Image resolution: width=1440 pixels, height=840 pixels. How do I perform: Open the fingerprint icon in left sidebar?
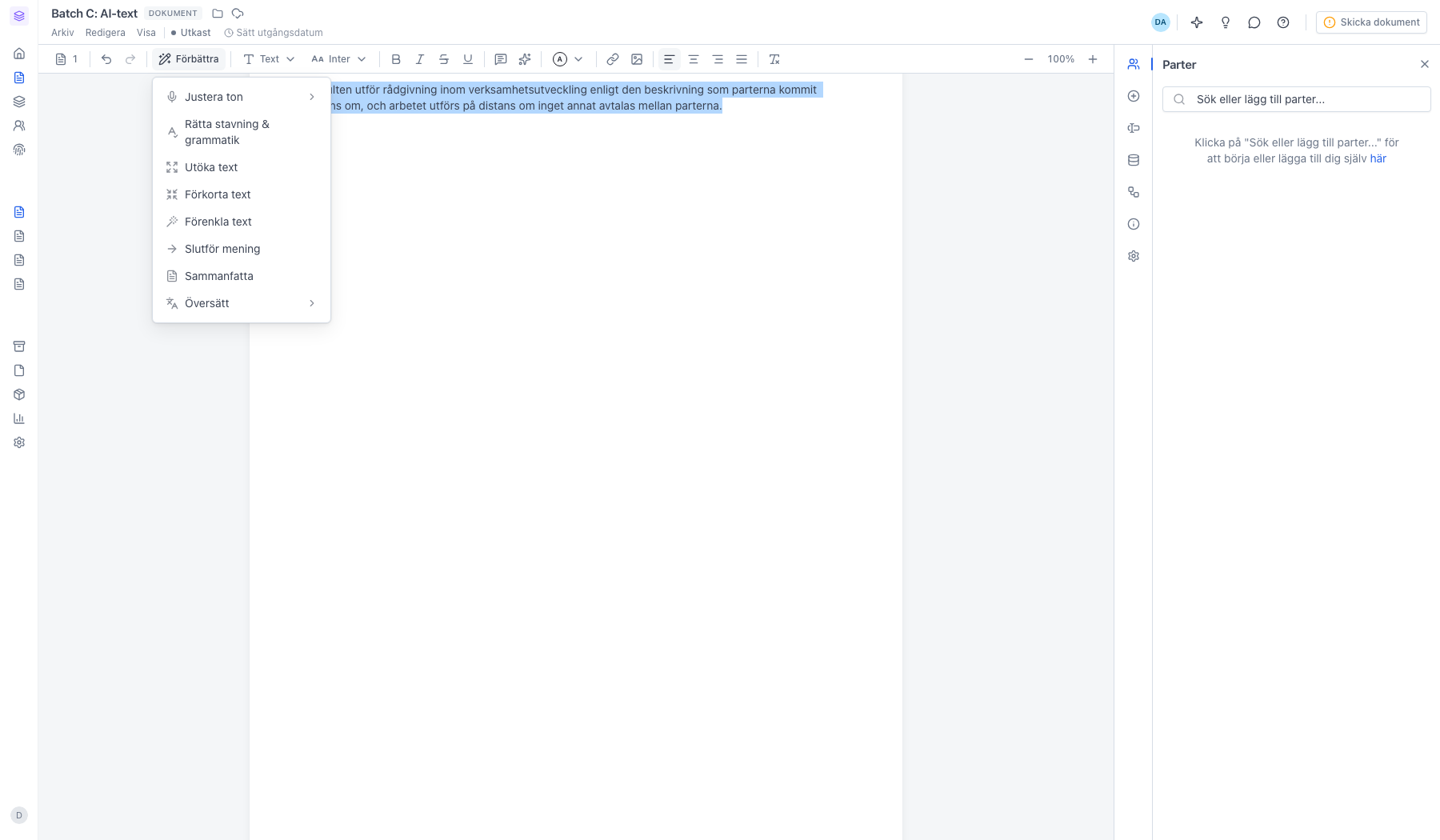[19, 150]
